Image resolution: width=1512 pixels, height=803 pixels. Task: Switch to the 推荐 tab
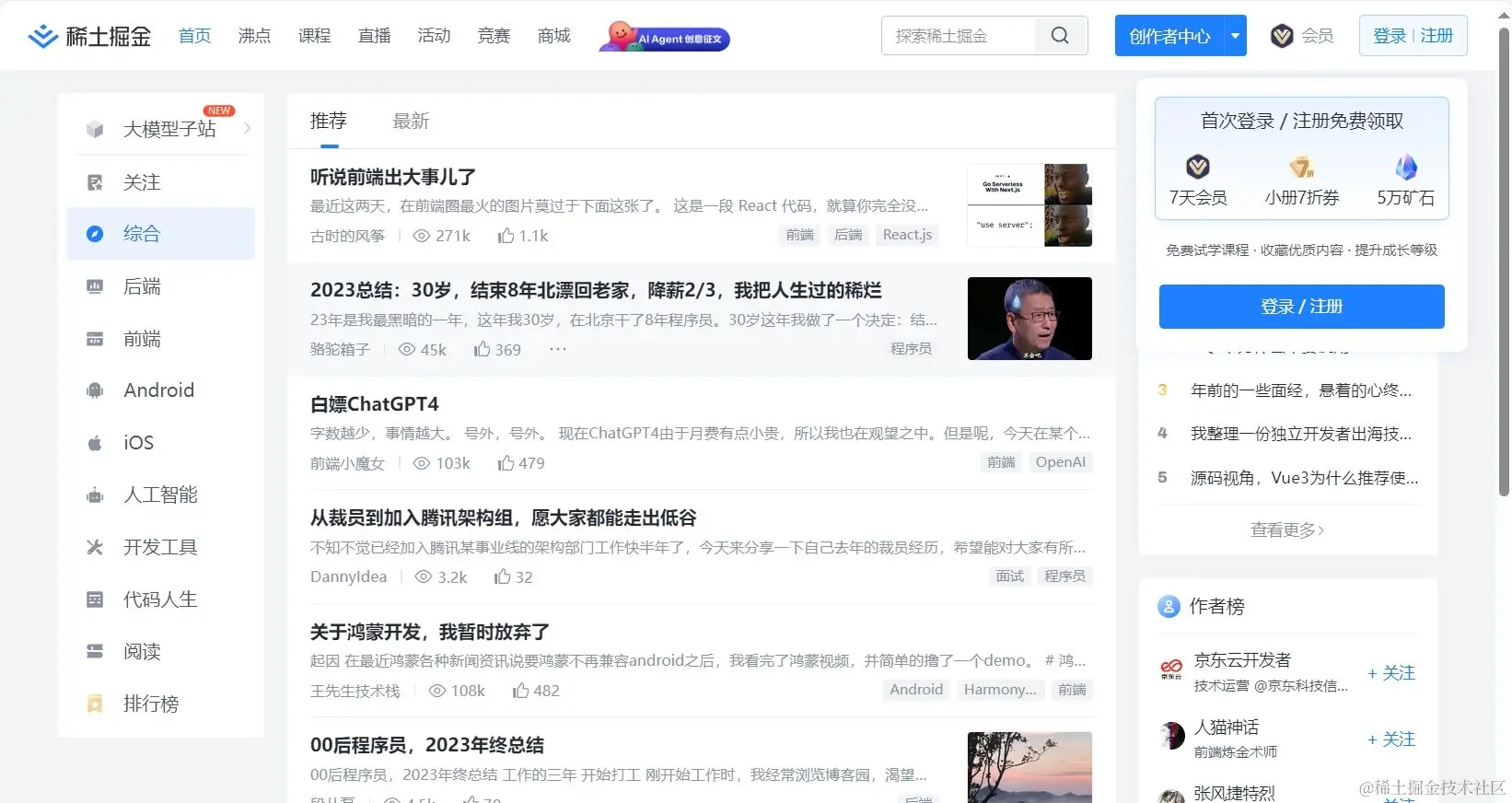[x=329, y=121]
